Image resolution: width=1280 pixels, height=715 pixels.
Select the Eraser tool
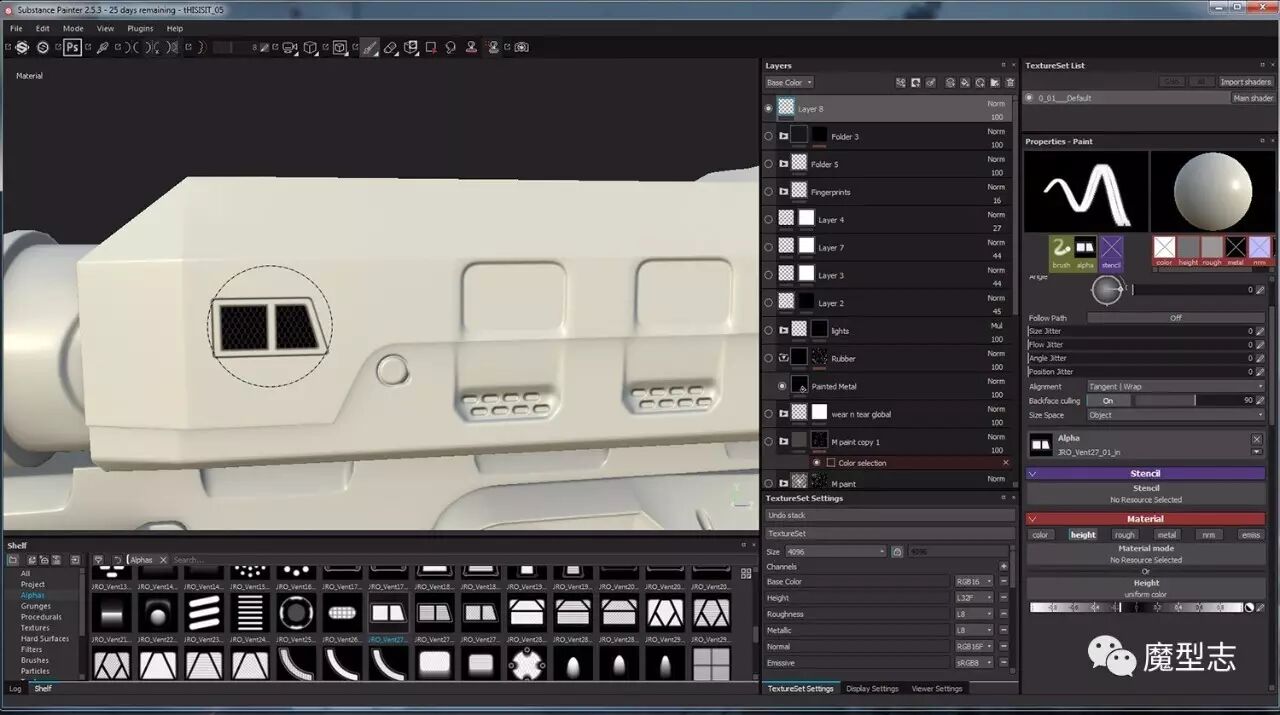pos(391,47)
